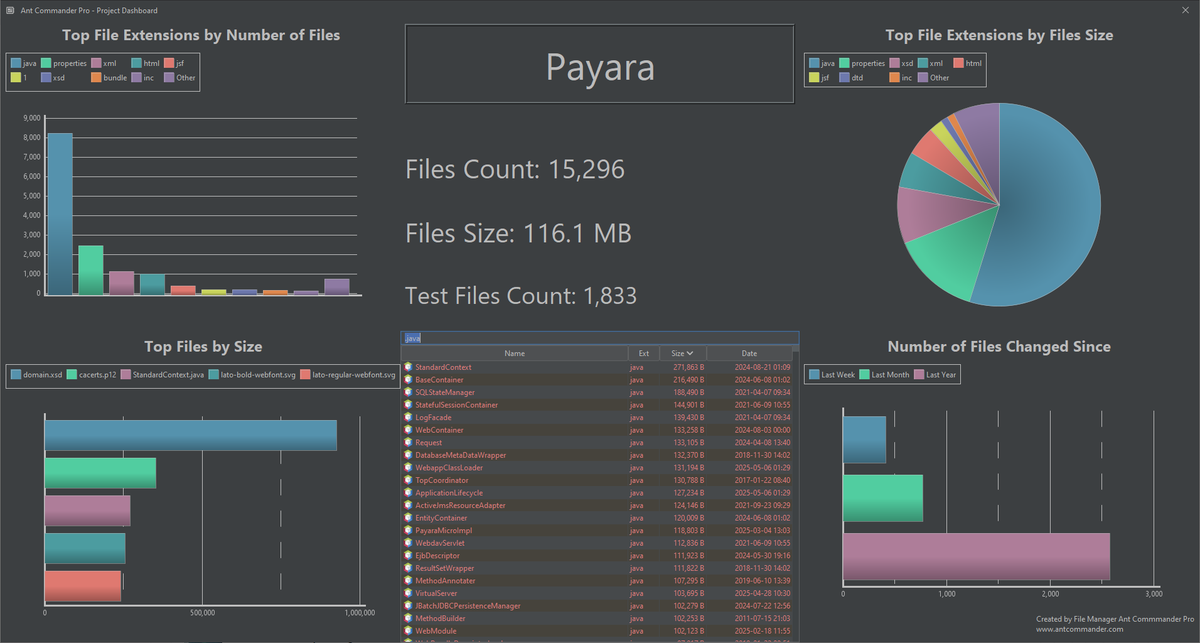Screen dimensions: 1200x643
Task: Click xml swatch in Number of Files legend
Action: point(97,63)
